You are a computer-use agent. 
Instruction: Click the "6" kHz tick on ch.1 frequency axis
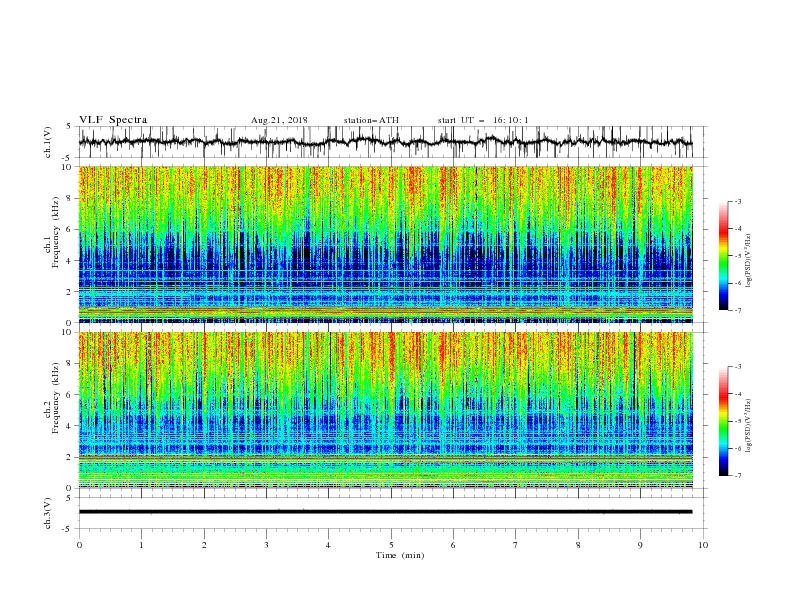(x=70, y=230)
